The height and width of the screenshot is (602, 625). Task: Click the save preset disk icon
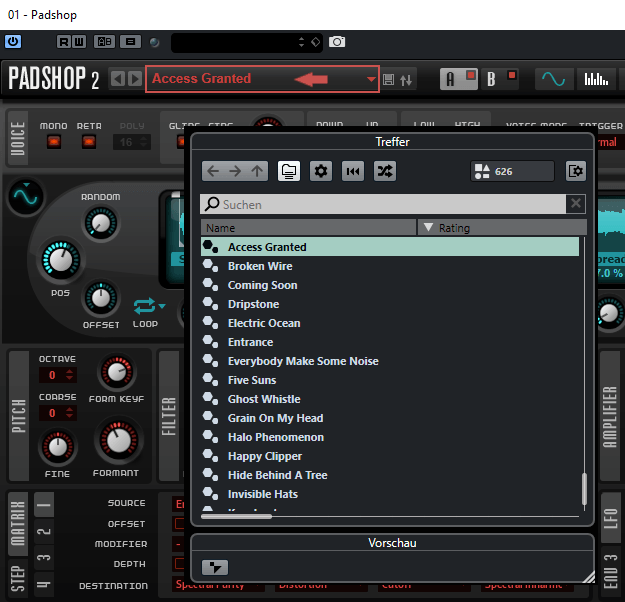pyautogui.click(x=388, y=80)
